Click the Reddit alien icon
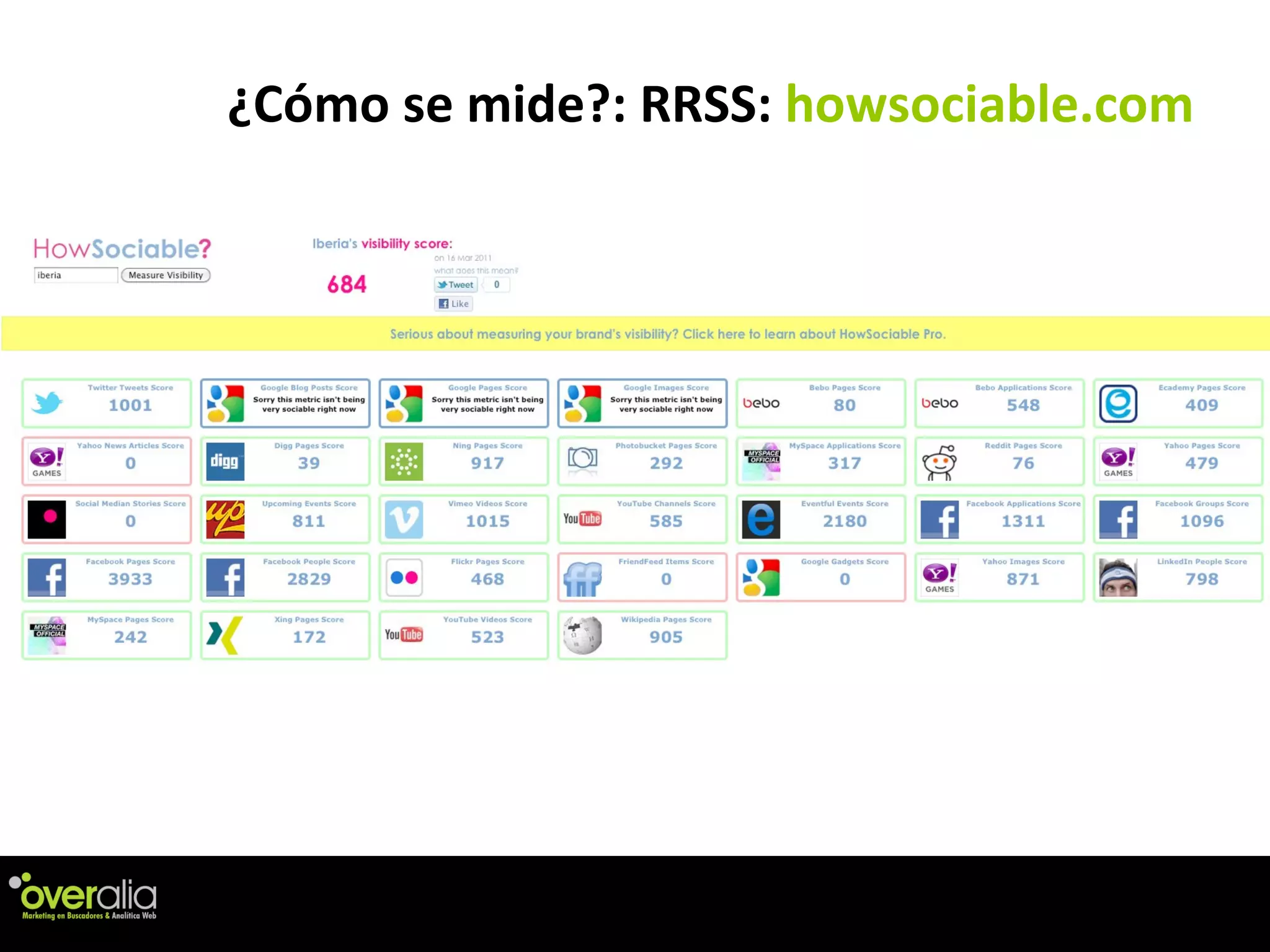This screenshot has width=1270, height=952. pyautogui.click(x=939, y=462)
